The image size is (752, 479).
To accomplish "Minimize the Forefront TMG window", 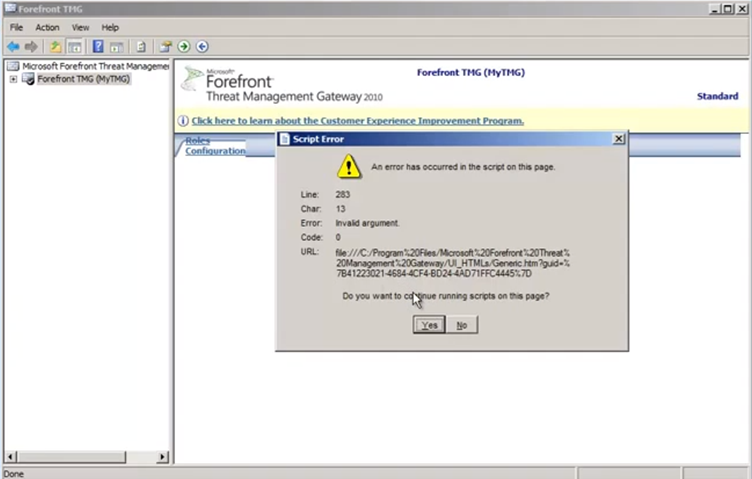I will (716, 9).
